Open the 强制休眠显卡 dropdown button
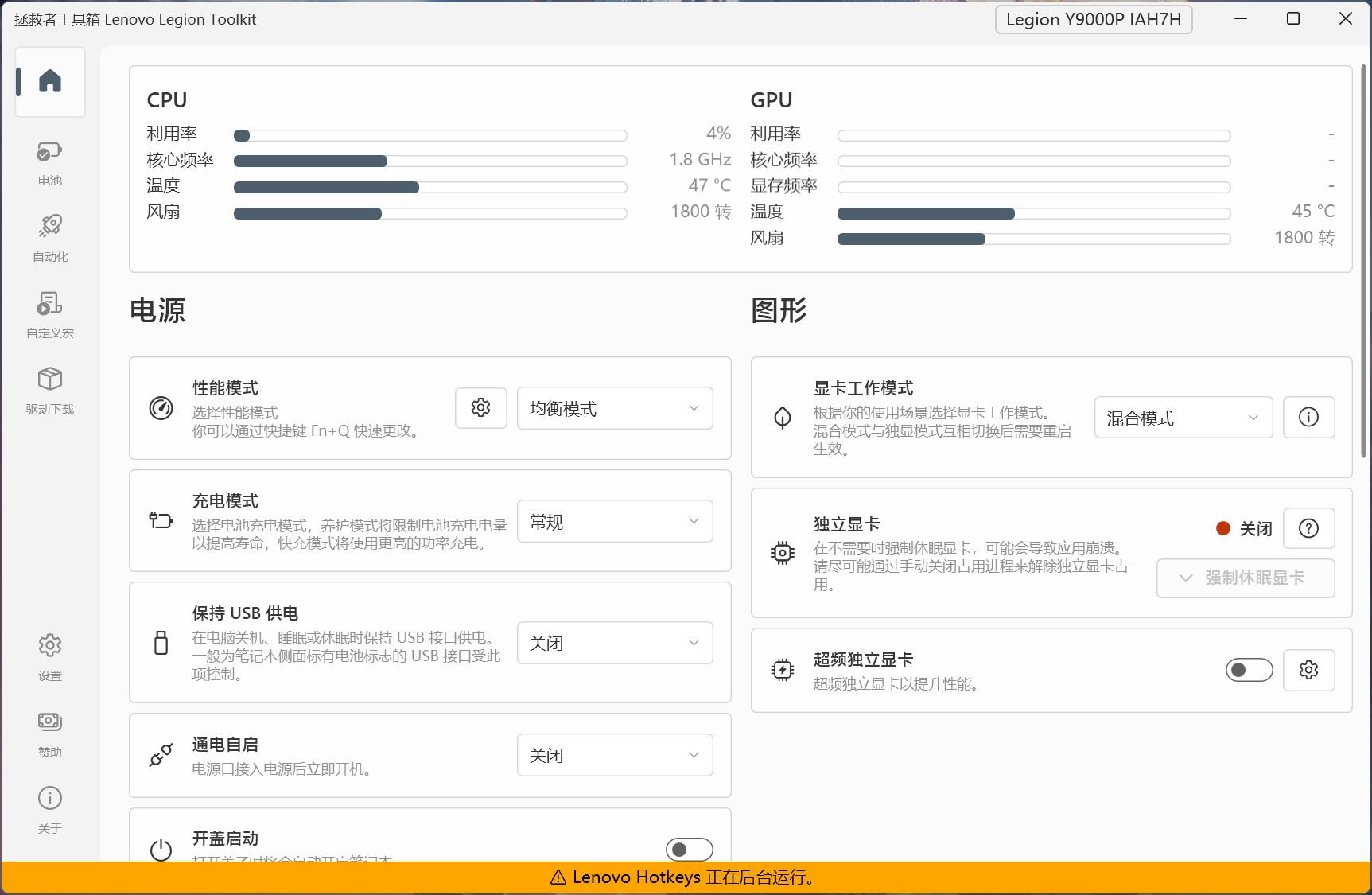 tap(1246, 578)
